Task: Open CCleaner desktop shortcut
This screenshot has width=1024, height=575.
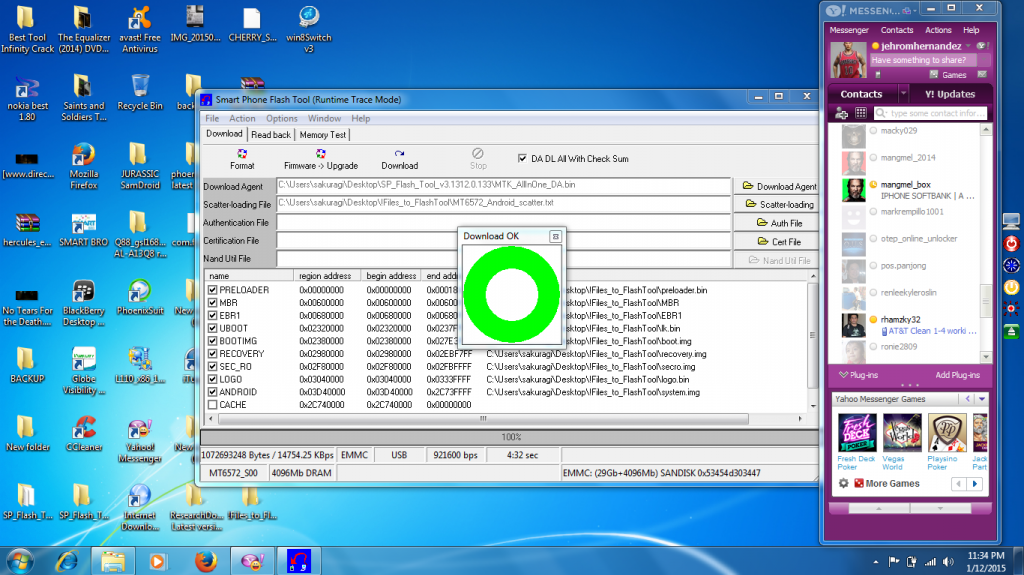Action: (83, 429)
